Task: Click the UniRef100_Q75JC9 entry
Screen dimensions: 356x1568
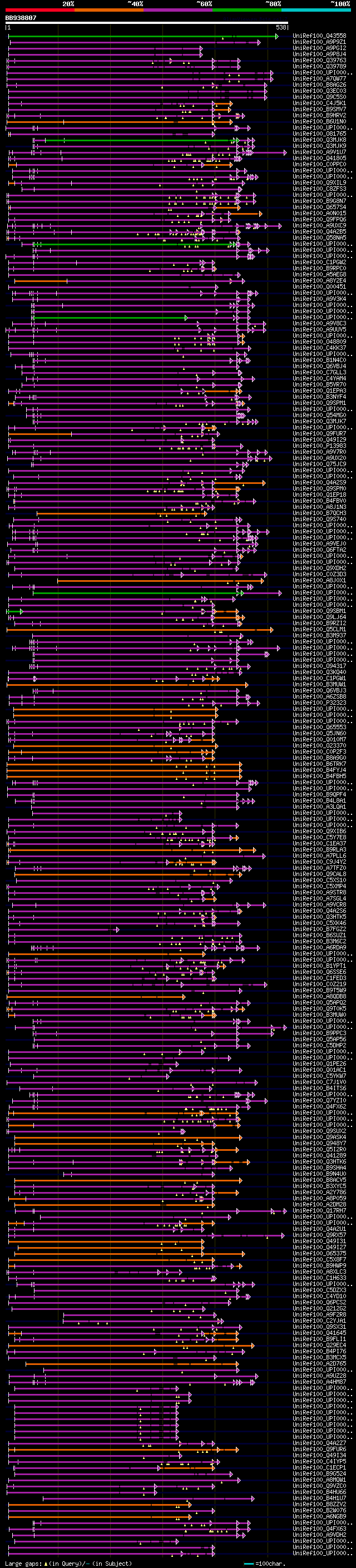Action: point(319,464)
